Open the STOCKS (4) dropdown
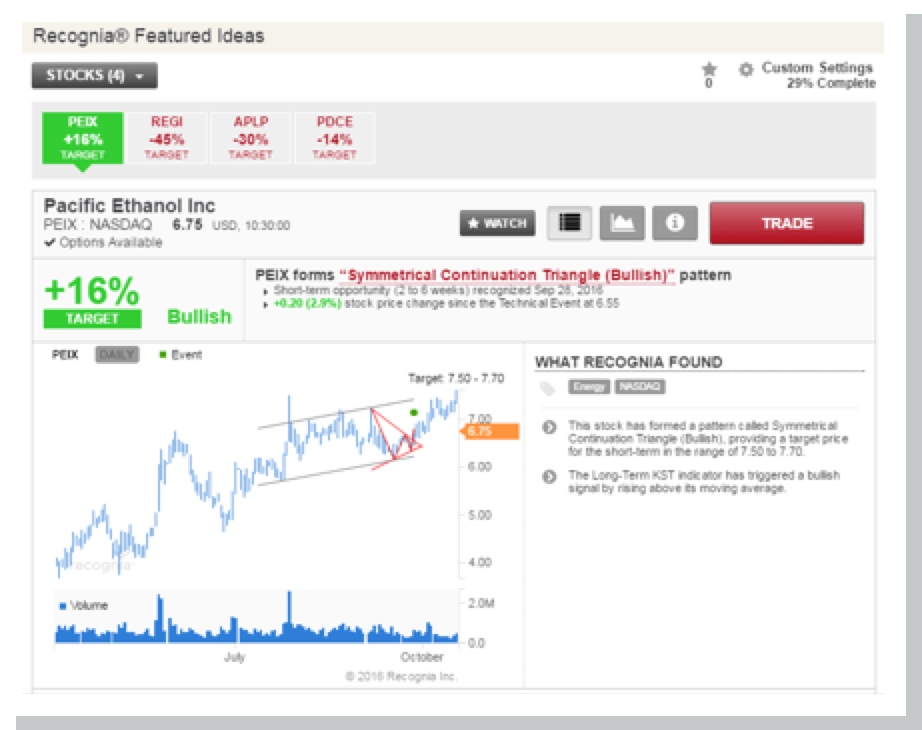Screen dimensions: 922x730 point(95,75)
